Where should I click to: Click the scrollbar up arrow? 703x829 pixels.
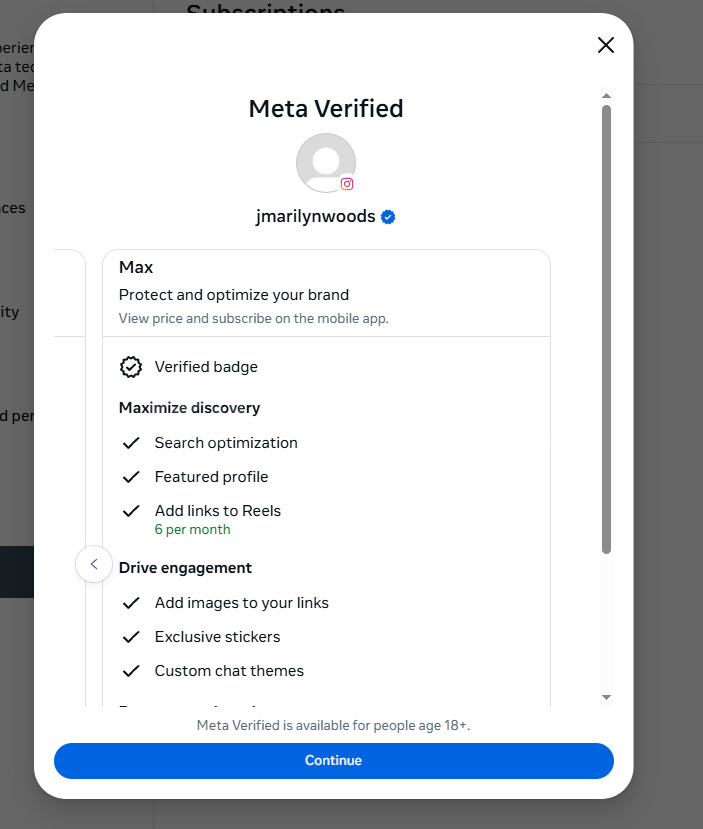pos(606,96)
